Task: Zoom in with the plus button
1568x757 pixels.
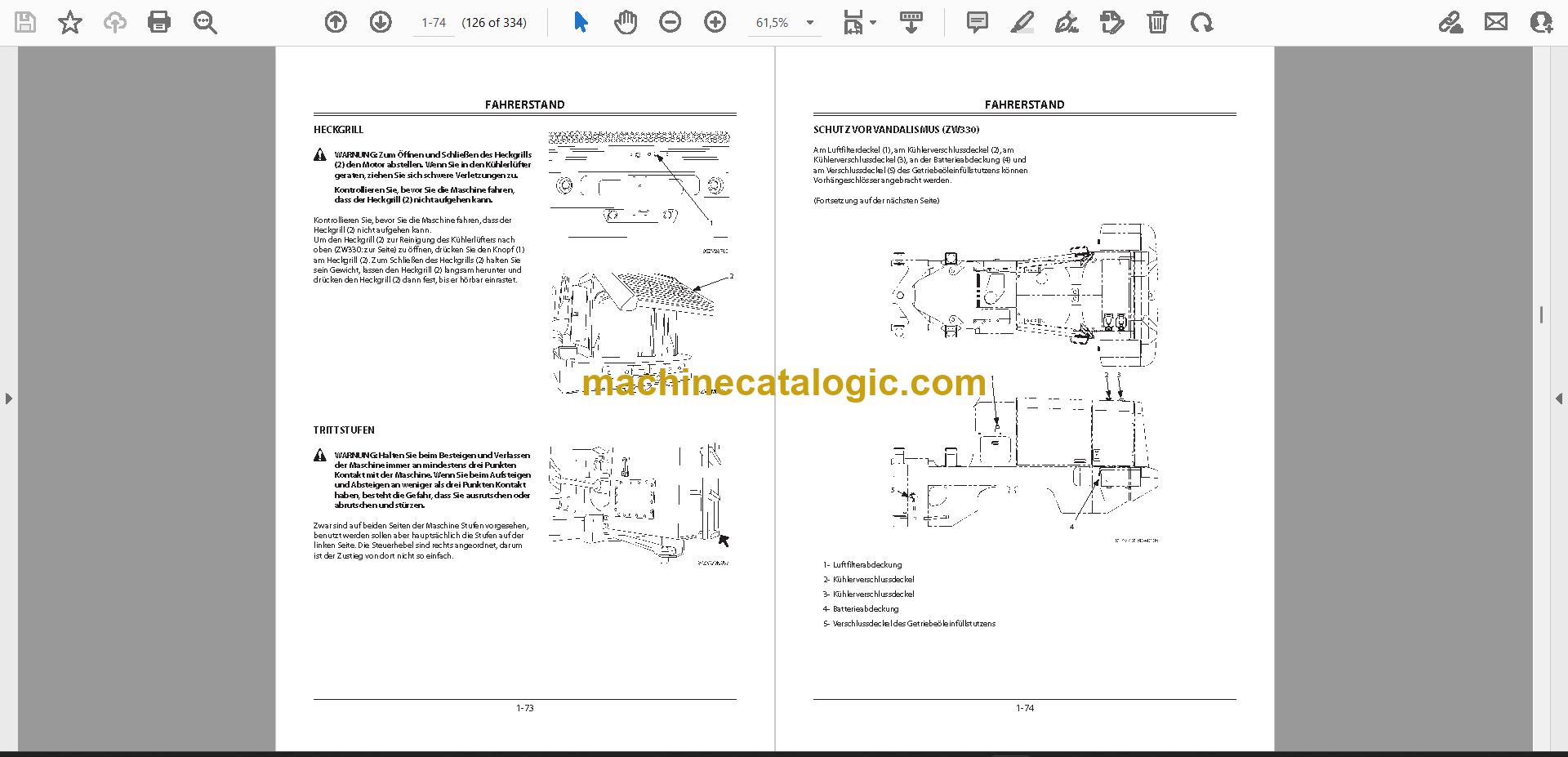Action: pos(715,22)
